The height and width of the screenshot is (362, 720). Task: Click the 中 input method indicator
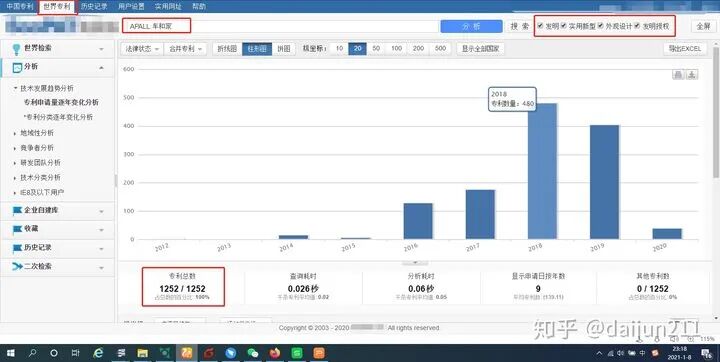pyautogui.click(x=642, y=353)
